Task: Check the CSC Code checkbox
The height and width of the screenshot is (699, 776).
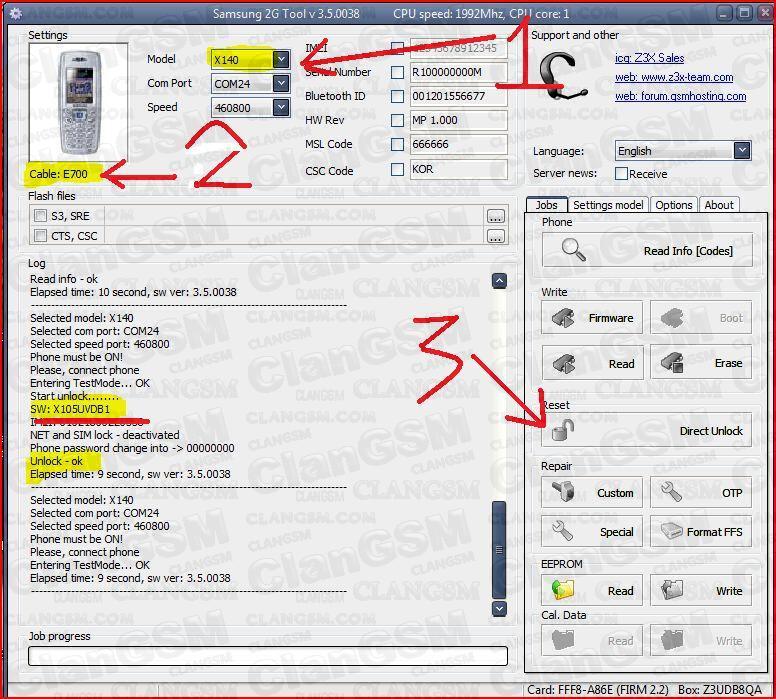Action: (x=397, y=169)
